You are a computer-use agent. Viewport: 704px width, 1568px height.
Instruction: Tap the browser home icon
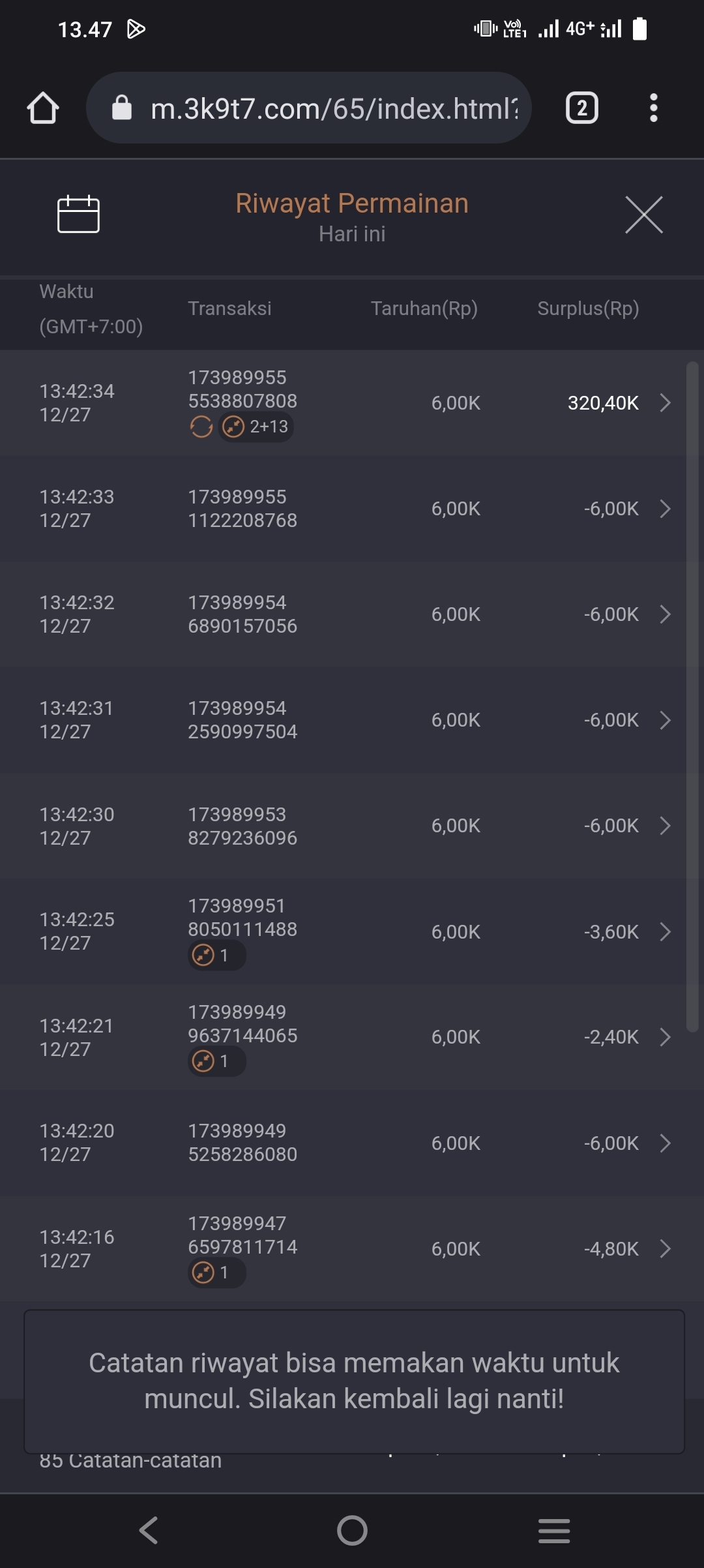pos(43,108)
